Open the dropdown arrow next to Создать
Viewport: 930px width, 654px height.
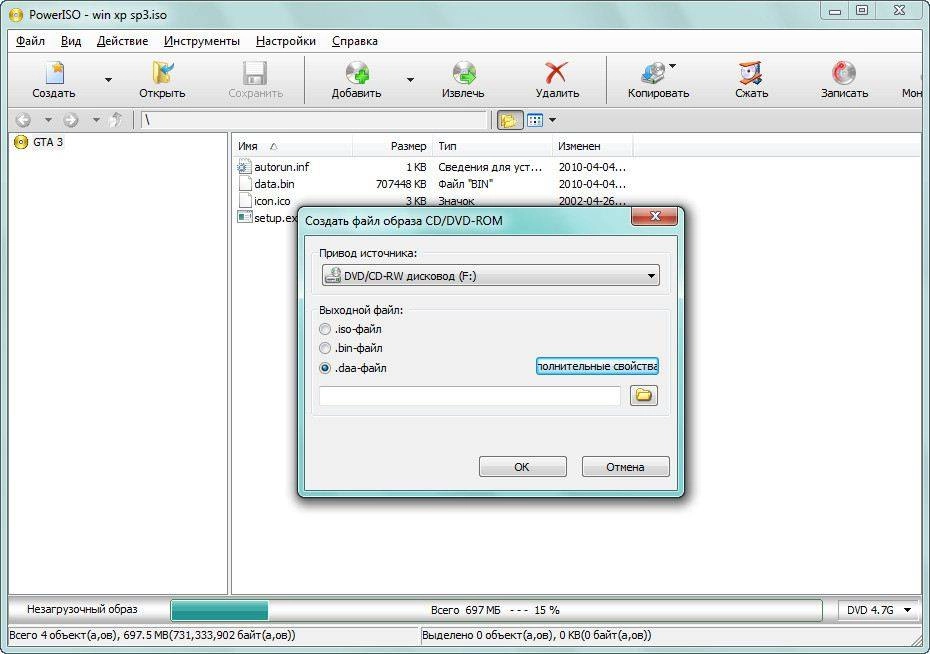coord(109,79)
